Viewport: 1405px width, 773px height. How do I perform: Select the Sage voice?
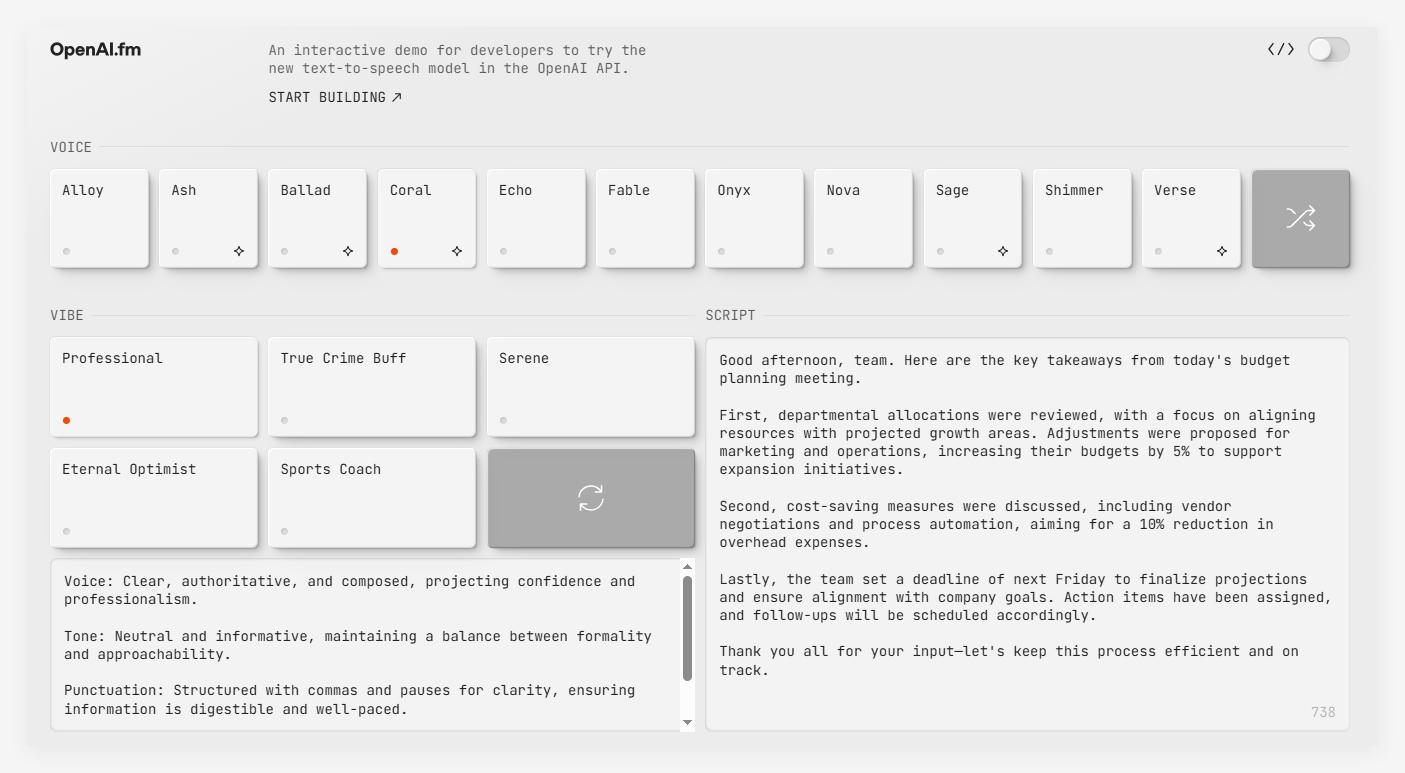click(973, 219)
